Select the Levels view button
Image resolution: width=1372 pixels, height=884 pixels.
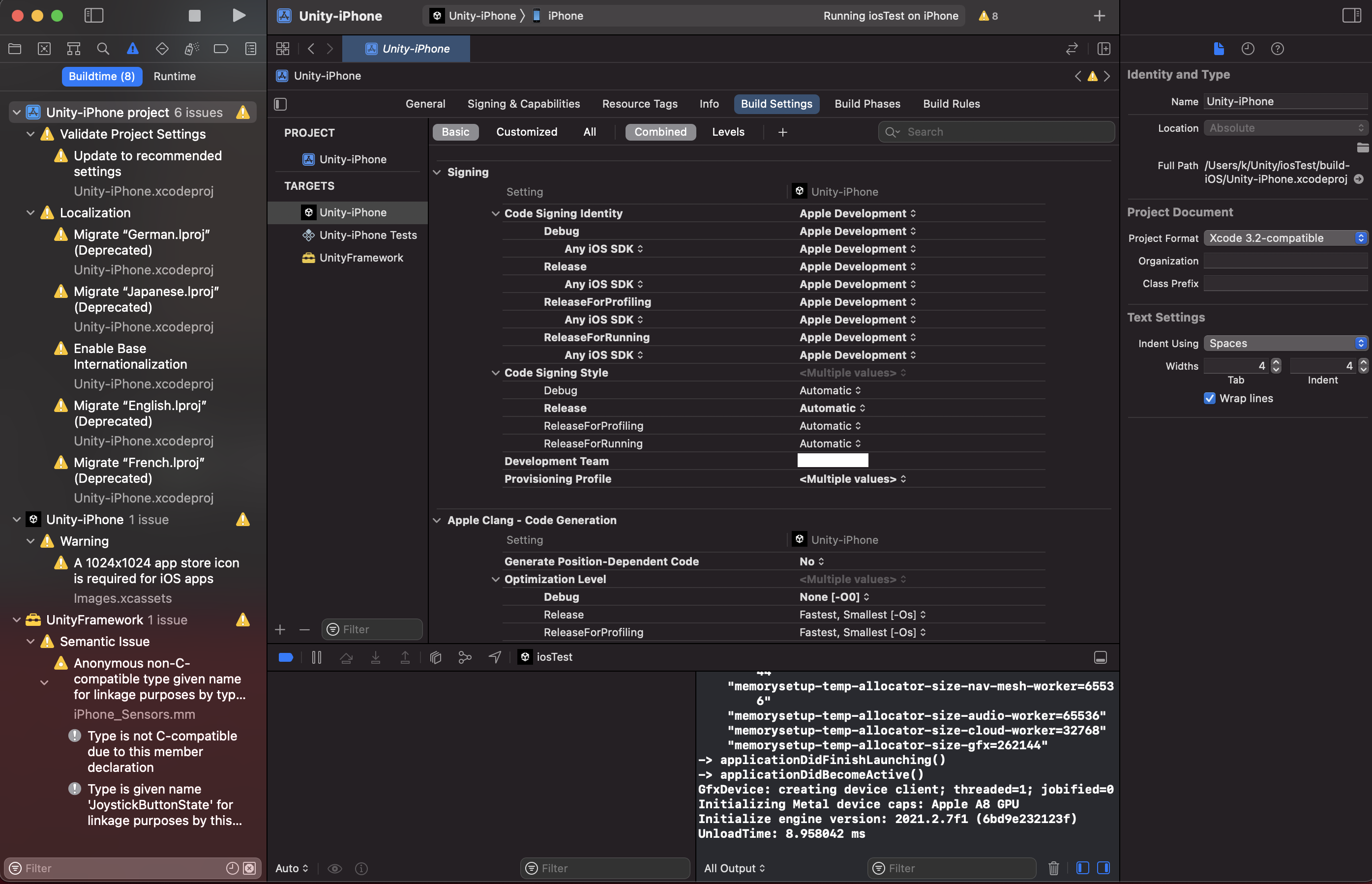tap(728, 132)
